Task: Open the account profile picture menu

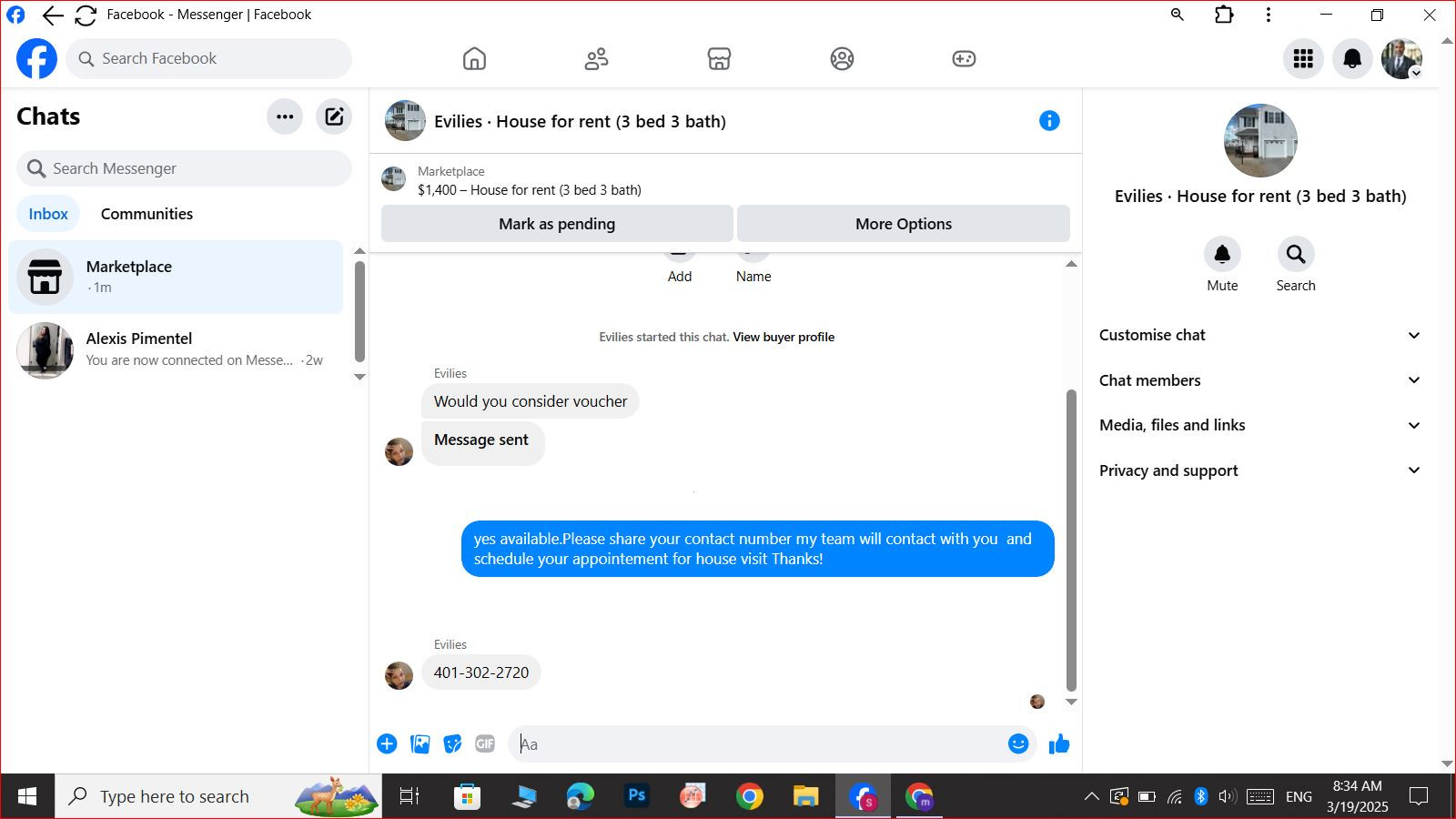Action: click(1401, 59)
